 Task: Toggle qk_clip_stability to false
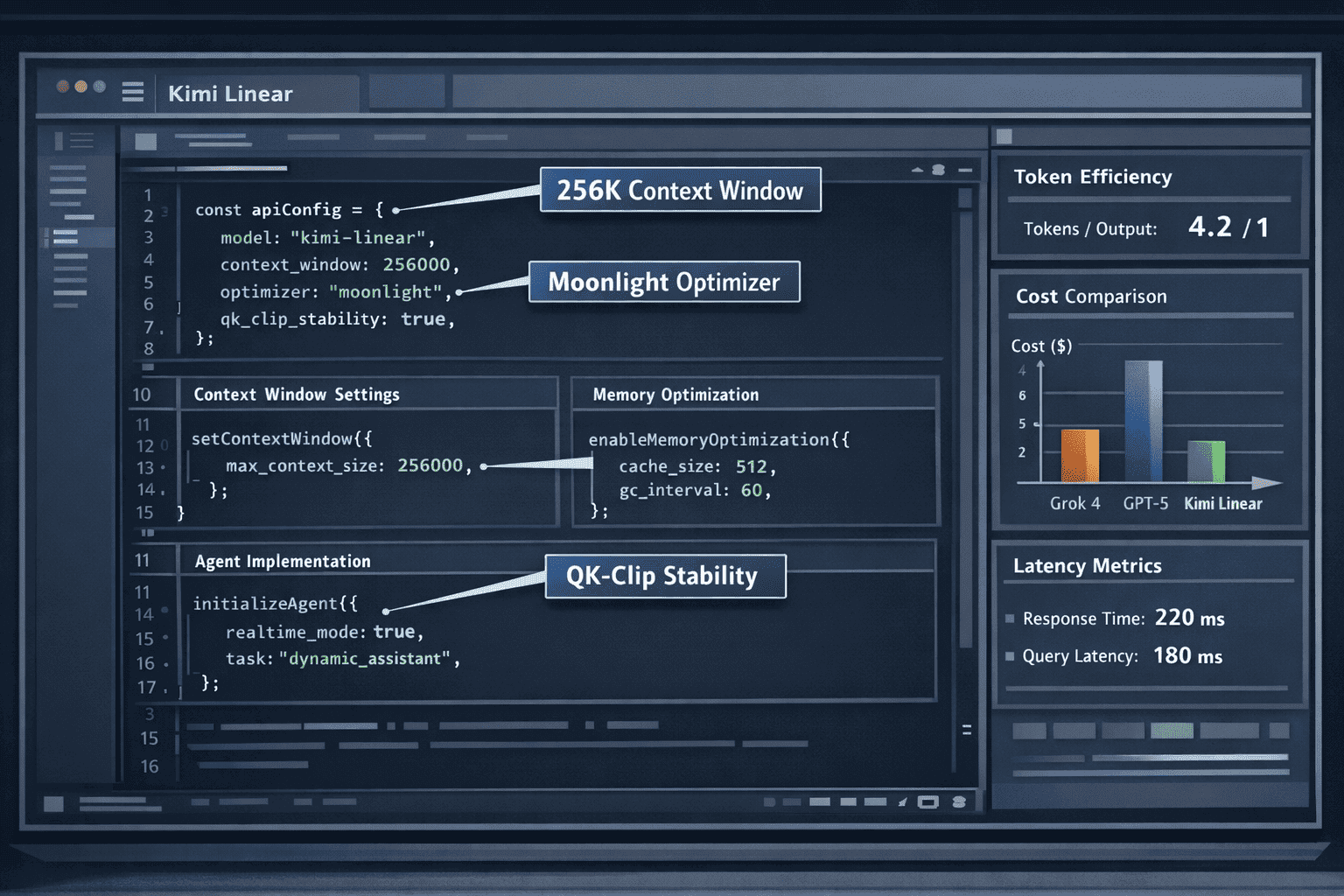coord(426,318)
